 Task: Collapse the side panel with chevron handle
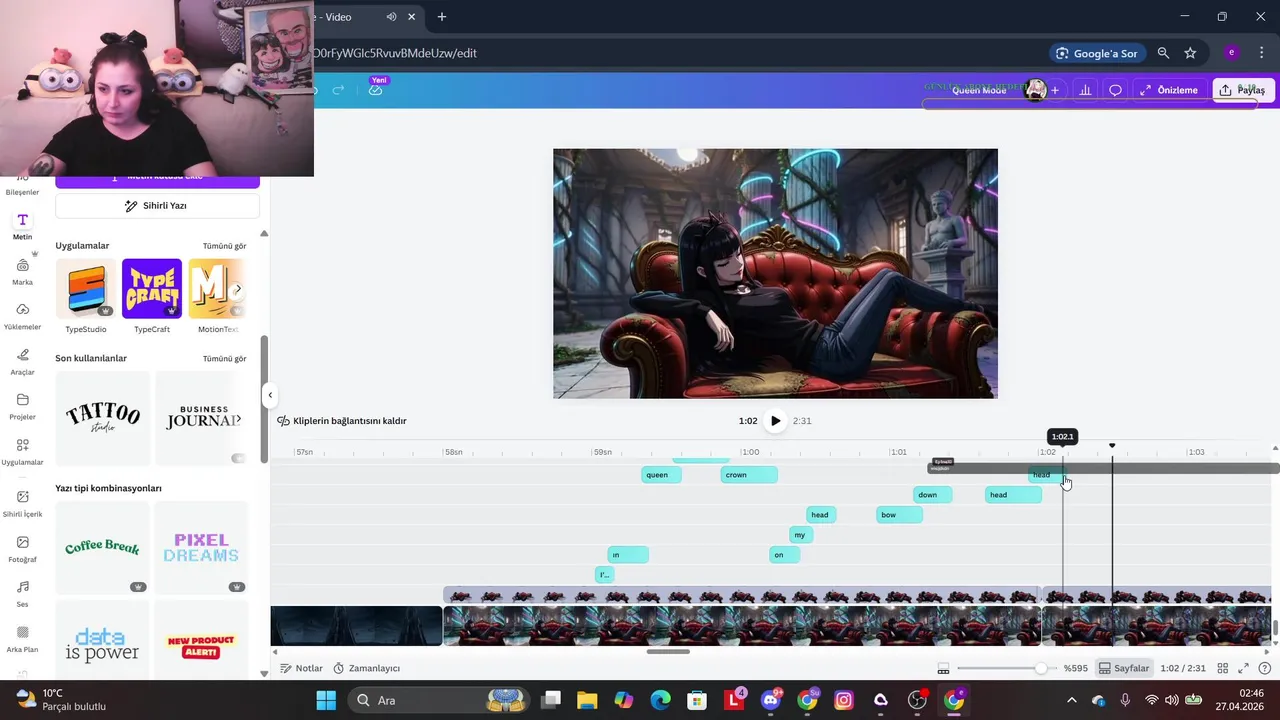pyautogui.click(x=270, y=395)
